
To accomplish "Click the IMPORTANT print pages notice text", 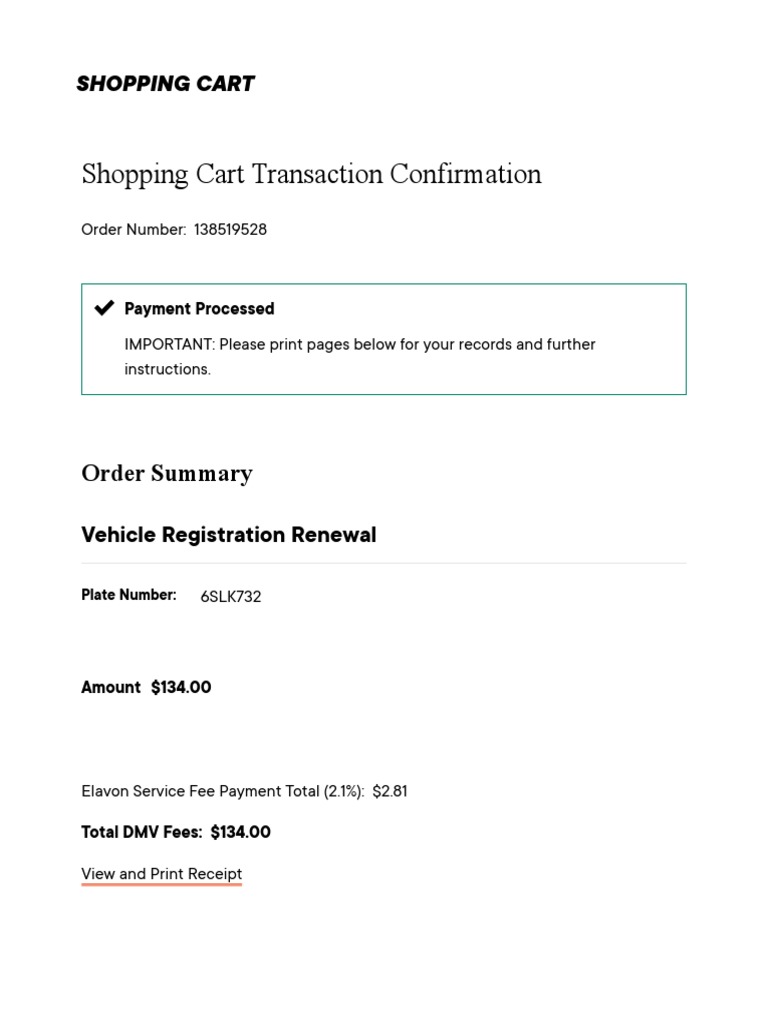I will (360, 357).
